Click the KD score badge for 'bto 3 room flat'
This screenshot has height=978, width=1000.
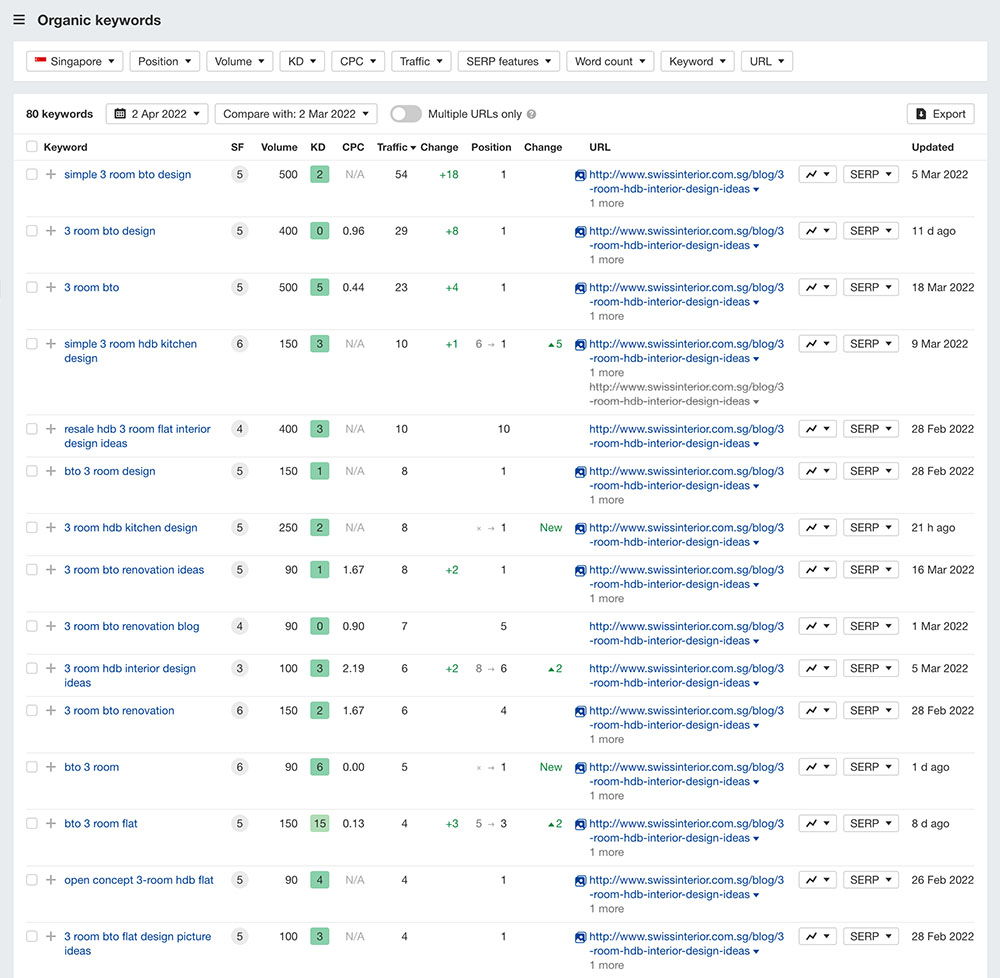319,824
